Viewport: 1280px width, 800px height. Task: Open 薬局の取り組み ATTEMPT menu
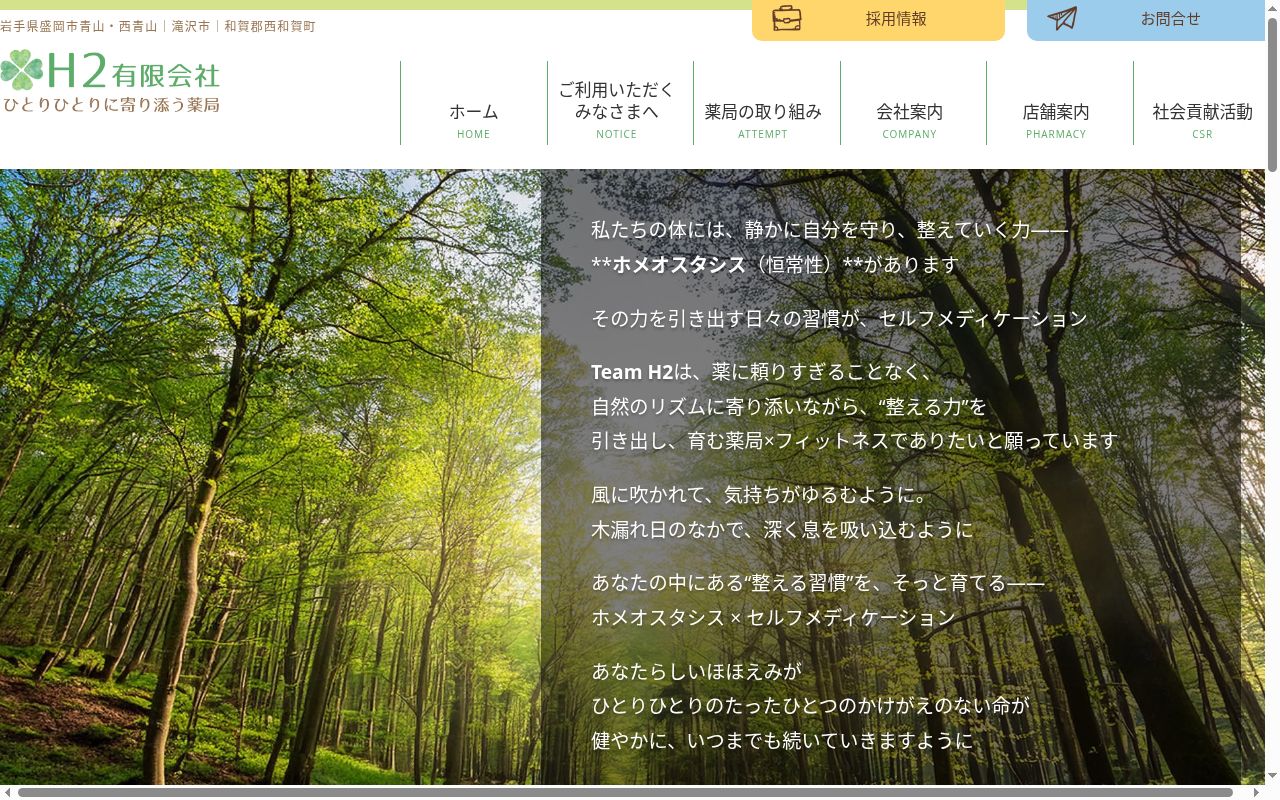pos(767,103)
